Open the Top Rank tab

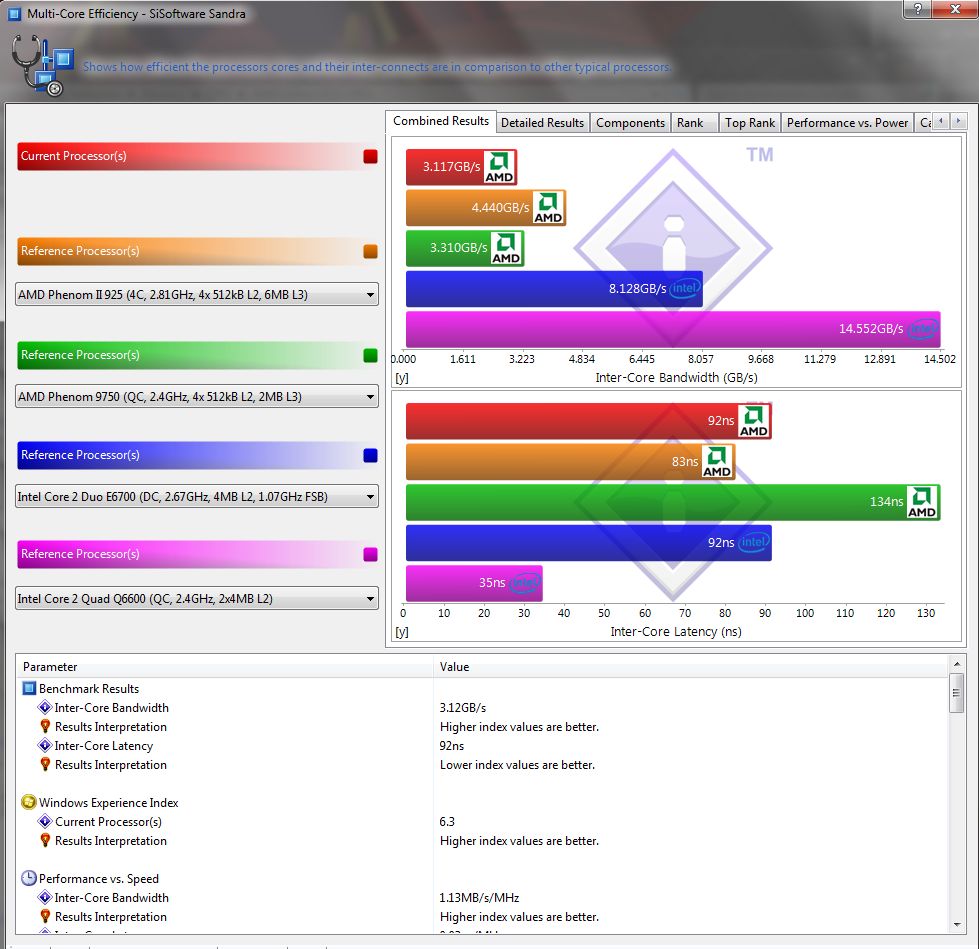[x=749, y=123]
